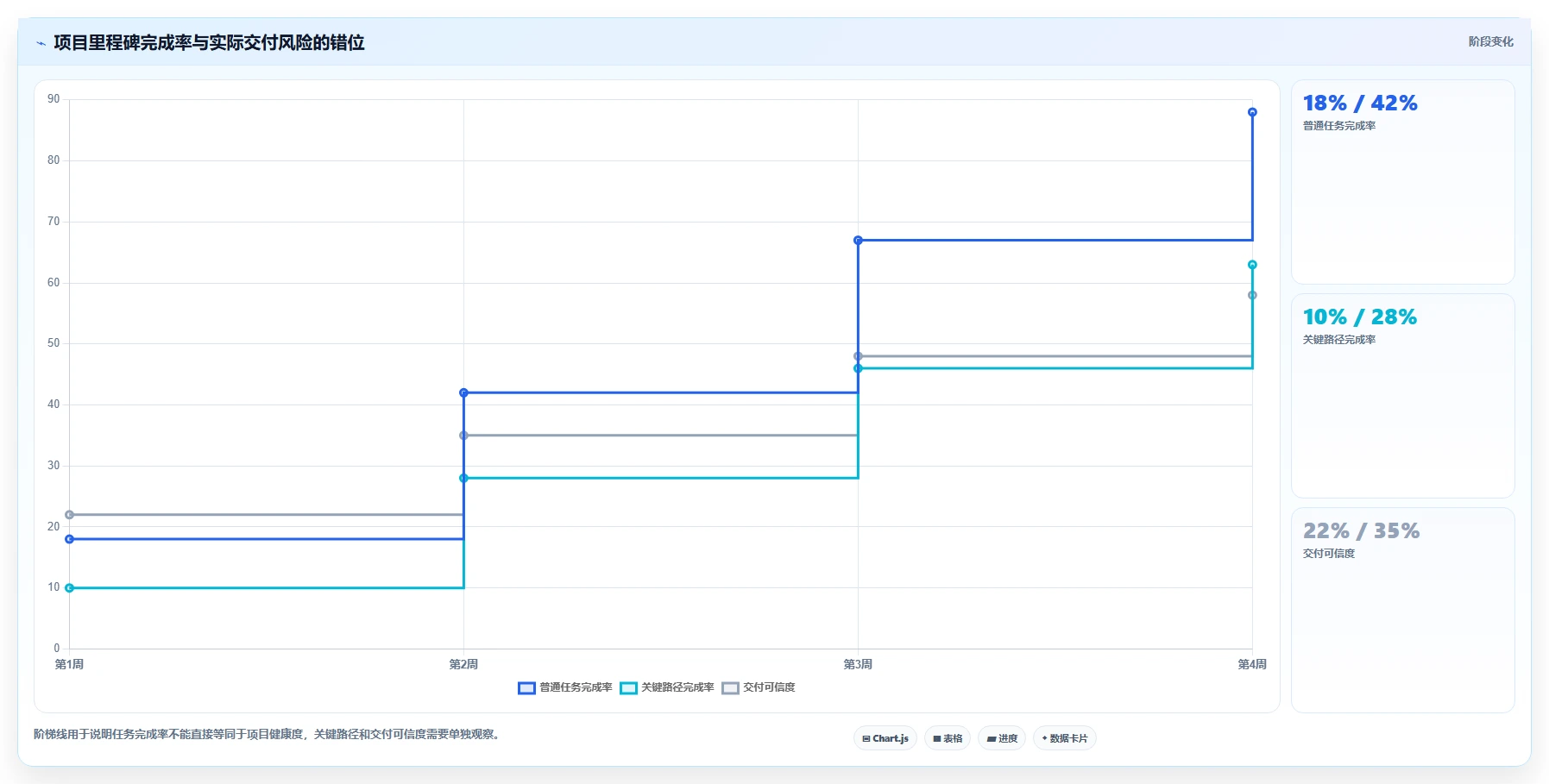
Task: Click the y-axis tick label 70
Action: [x=54, y=222]
